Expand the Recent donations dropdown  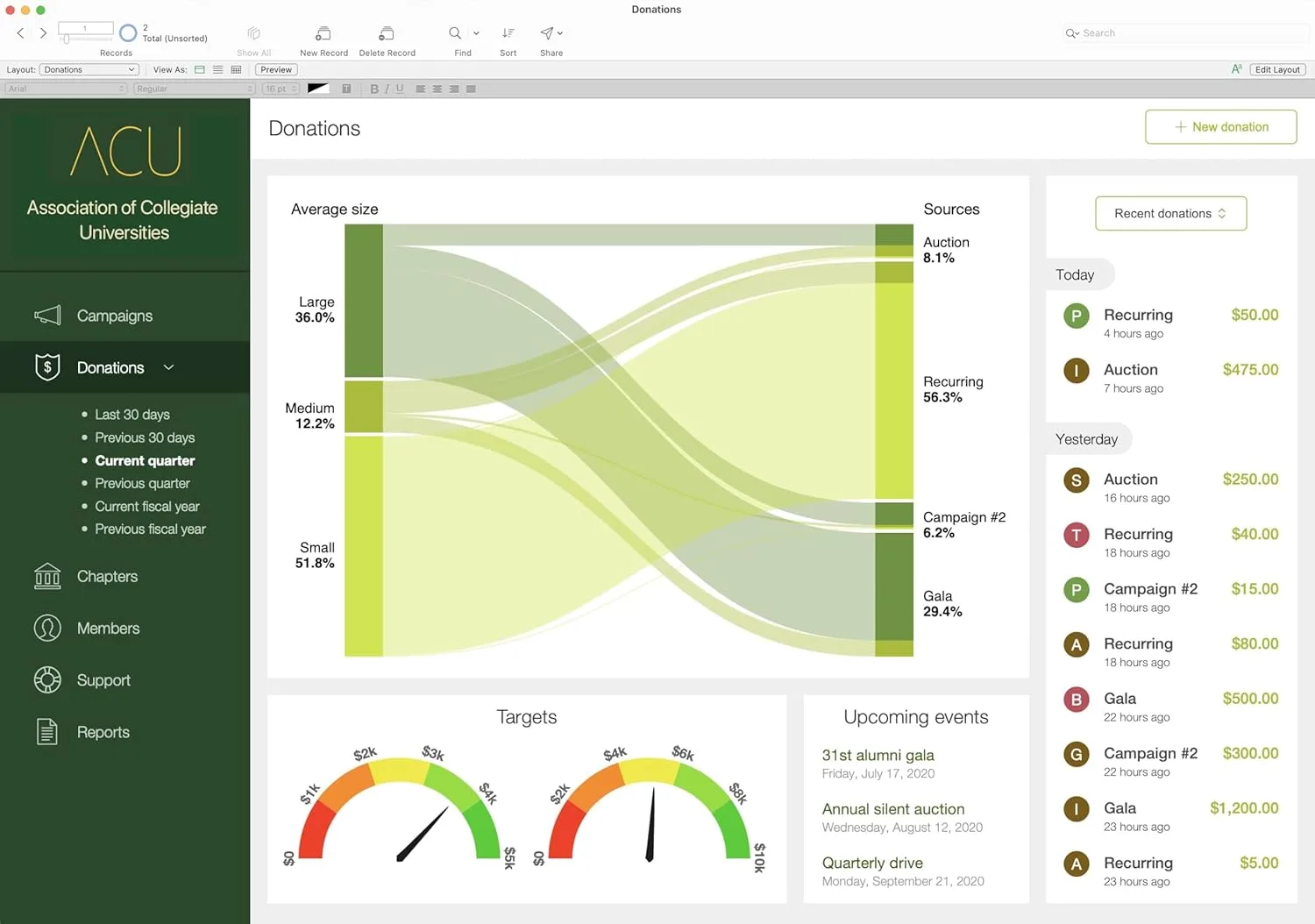1170,214
